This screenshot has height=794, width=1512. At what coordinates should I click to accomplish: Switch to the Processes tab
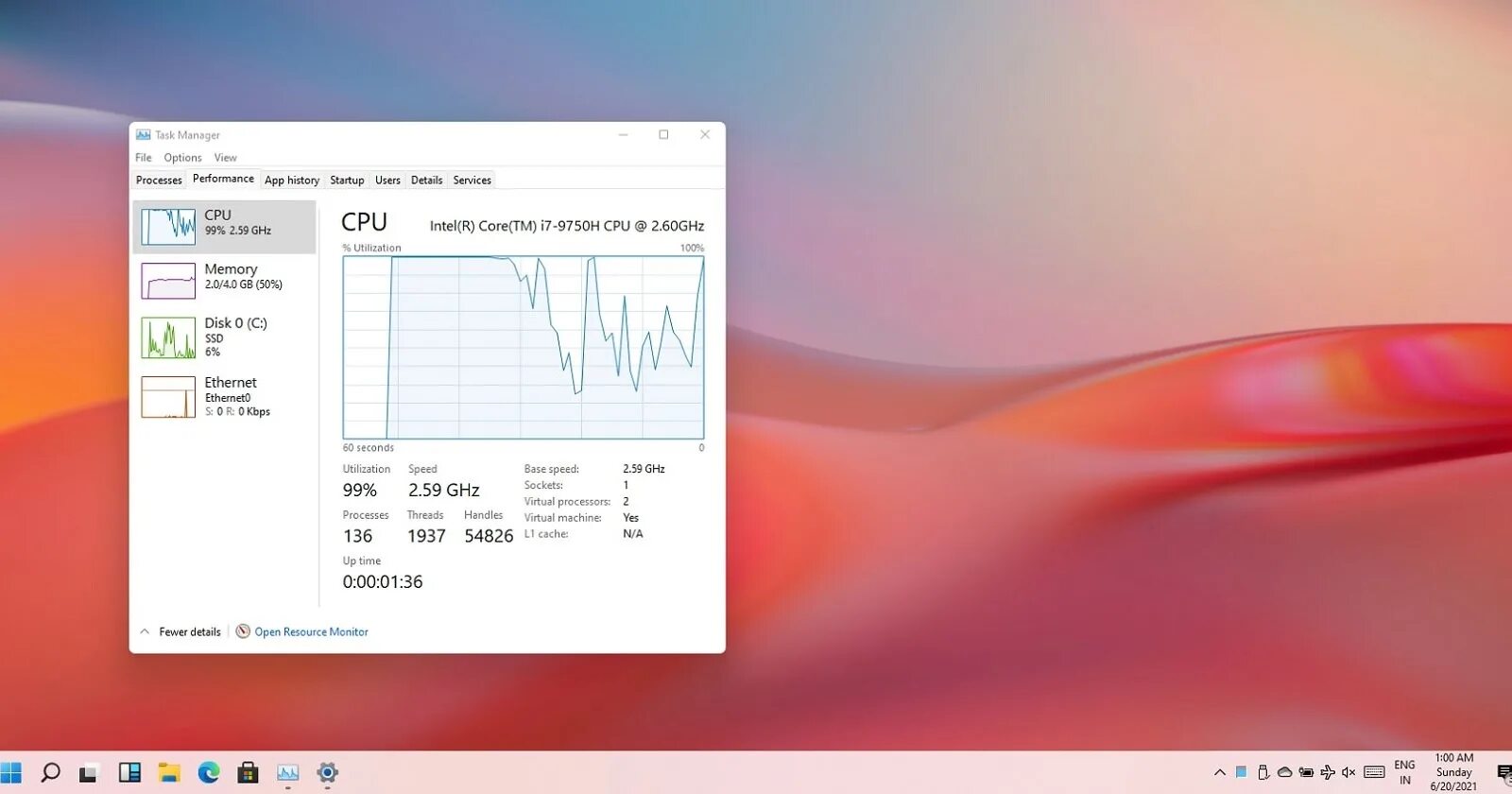click(x=159, y=180)
